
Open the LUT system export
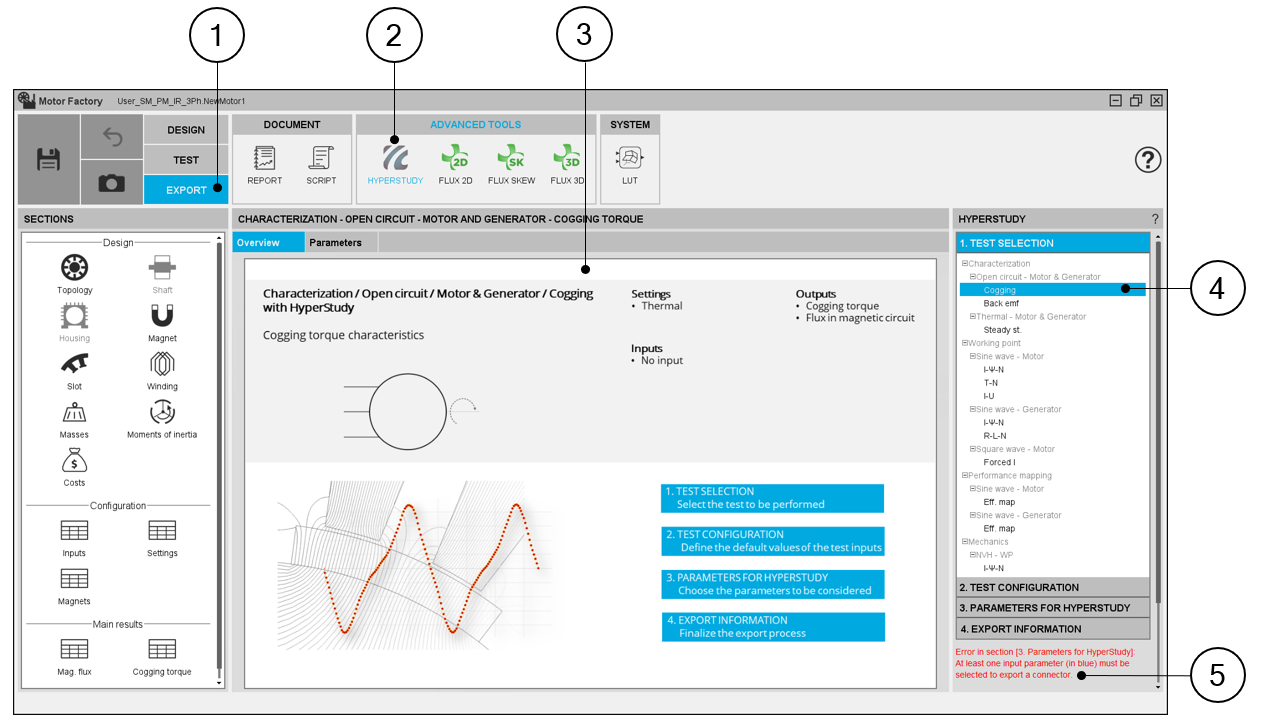tap(629, 159)
